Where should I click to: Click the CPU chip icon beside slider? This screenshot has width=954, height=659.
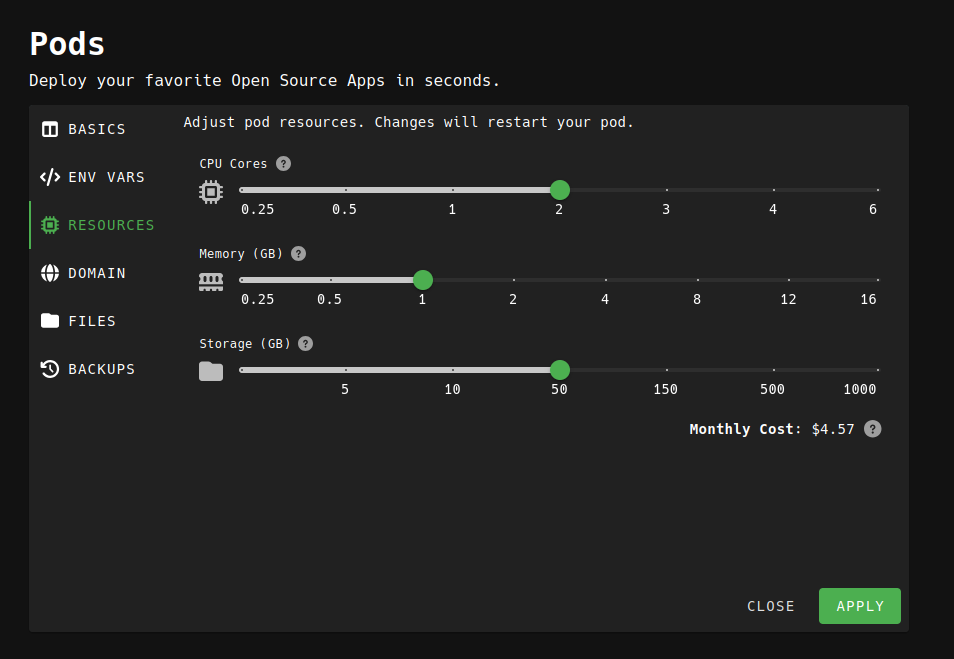211,191
